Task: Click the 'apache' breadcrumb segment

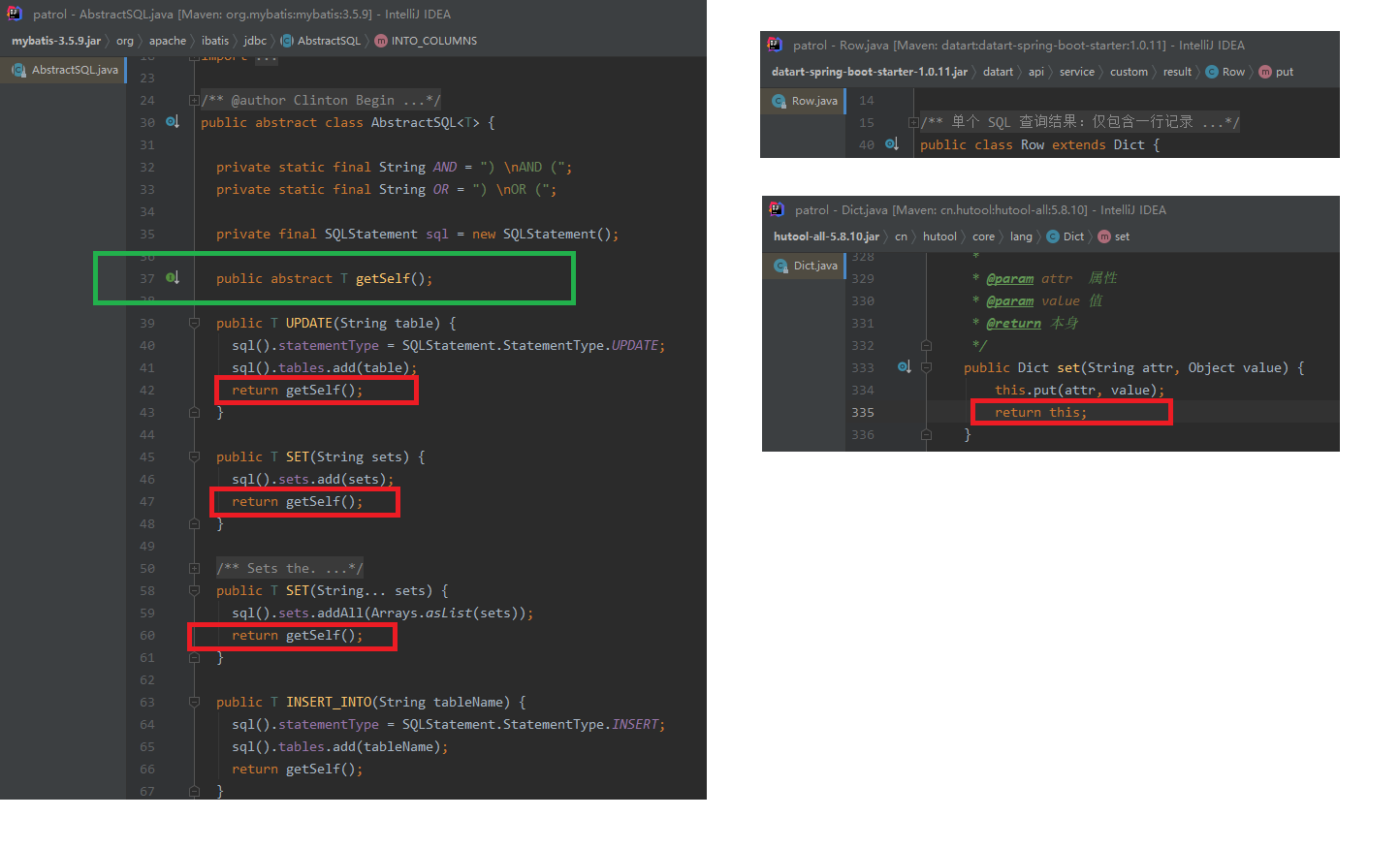Action: [168, 41]
